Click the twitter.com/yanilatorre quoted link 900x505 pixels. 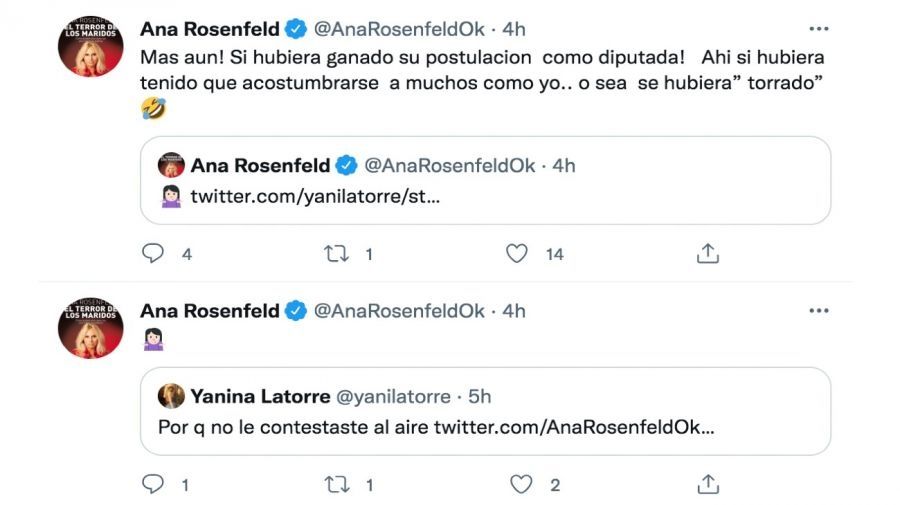(x=315, y=196)
